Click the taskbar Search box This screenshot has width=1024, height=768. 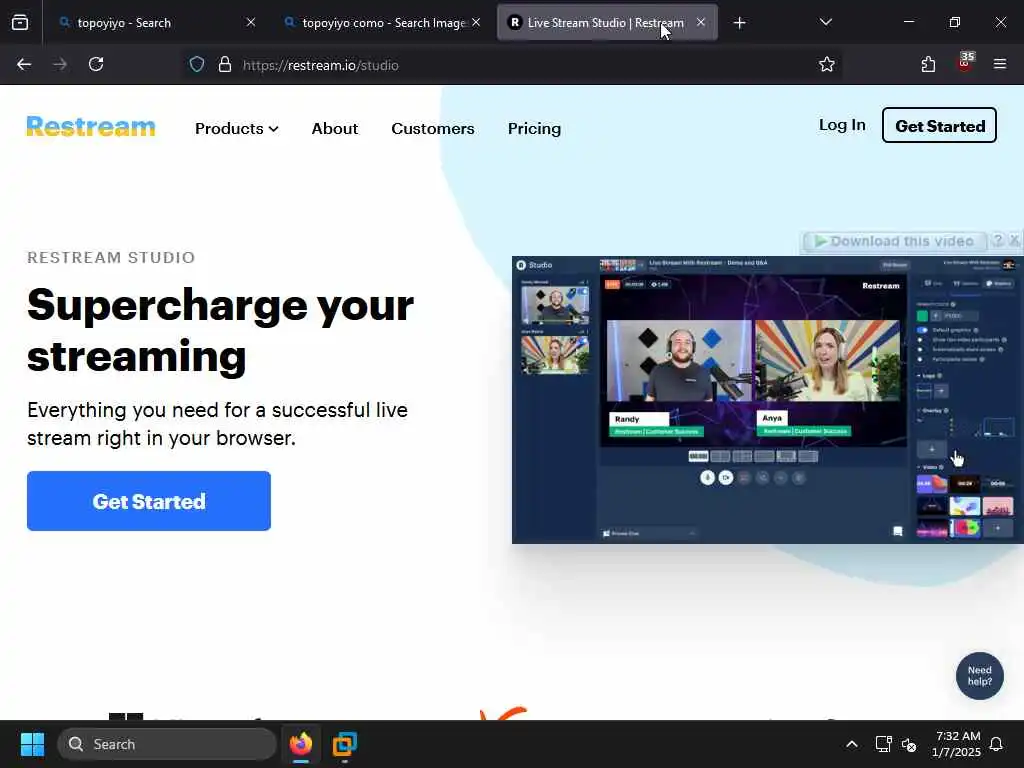[167, 744]
